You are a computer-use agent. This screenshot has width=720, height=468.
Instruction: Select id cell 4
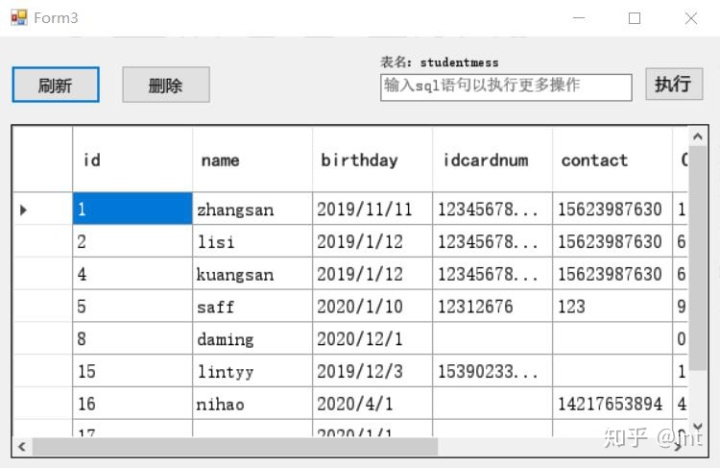click(133, 274)
